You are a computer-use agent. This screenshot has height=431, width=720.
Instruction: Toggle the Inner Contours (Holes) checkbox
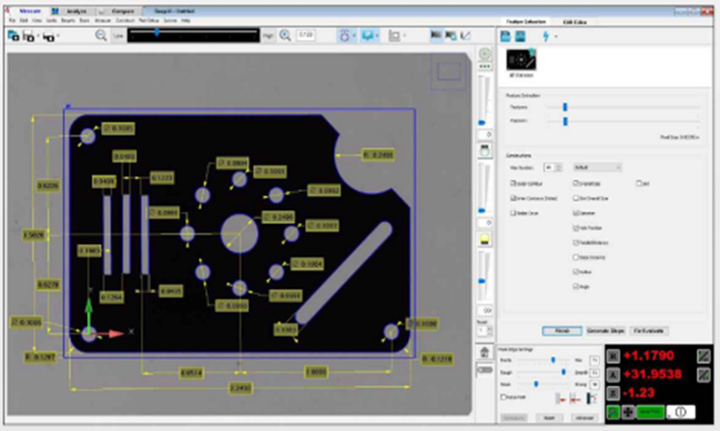coord(513,198)
